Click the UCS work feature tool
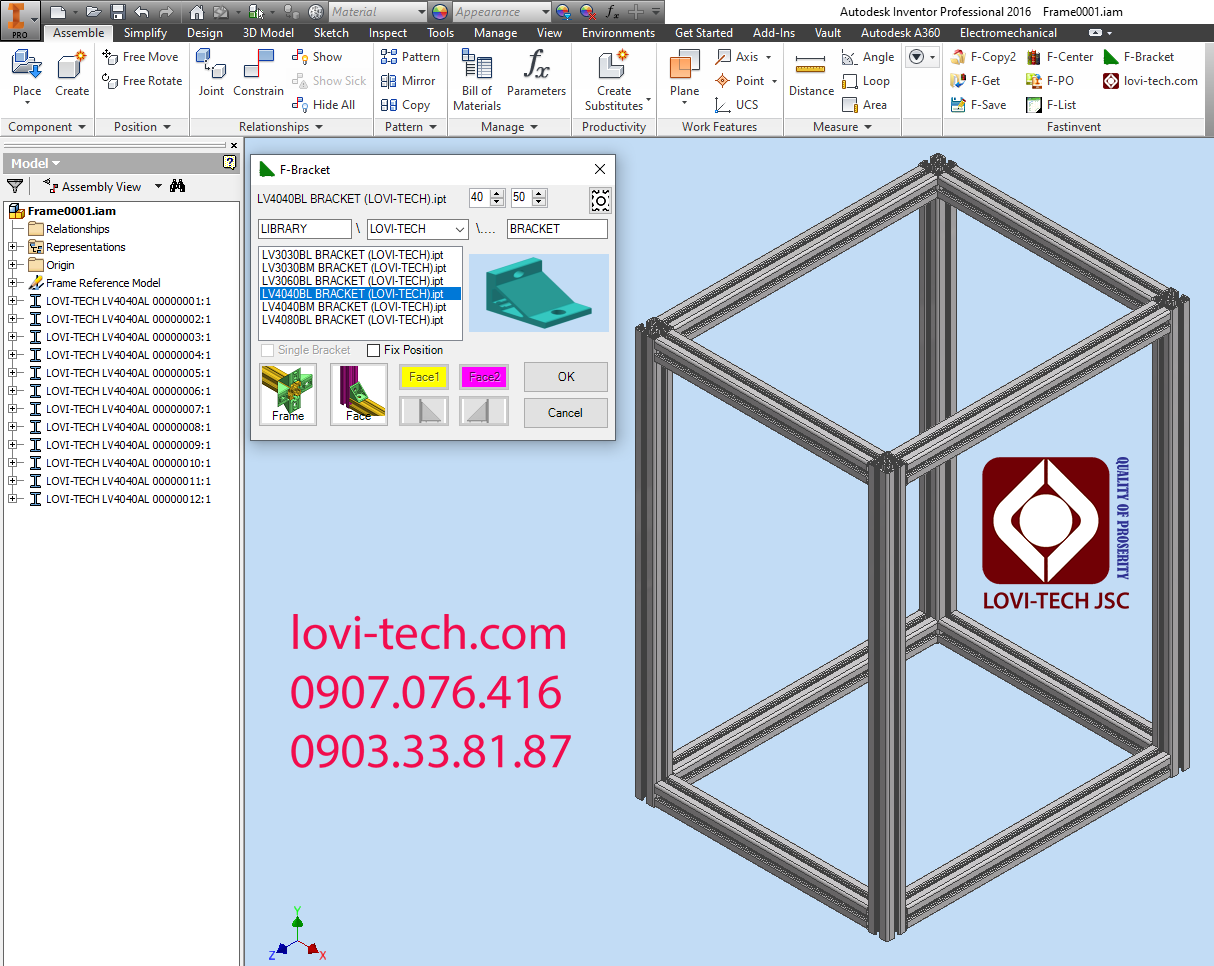The width and height of the screenshot is (1214, 966). click(737, 105)
